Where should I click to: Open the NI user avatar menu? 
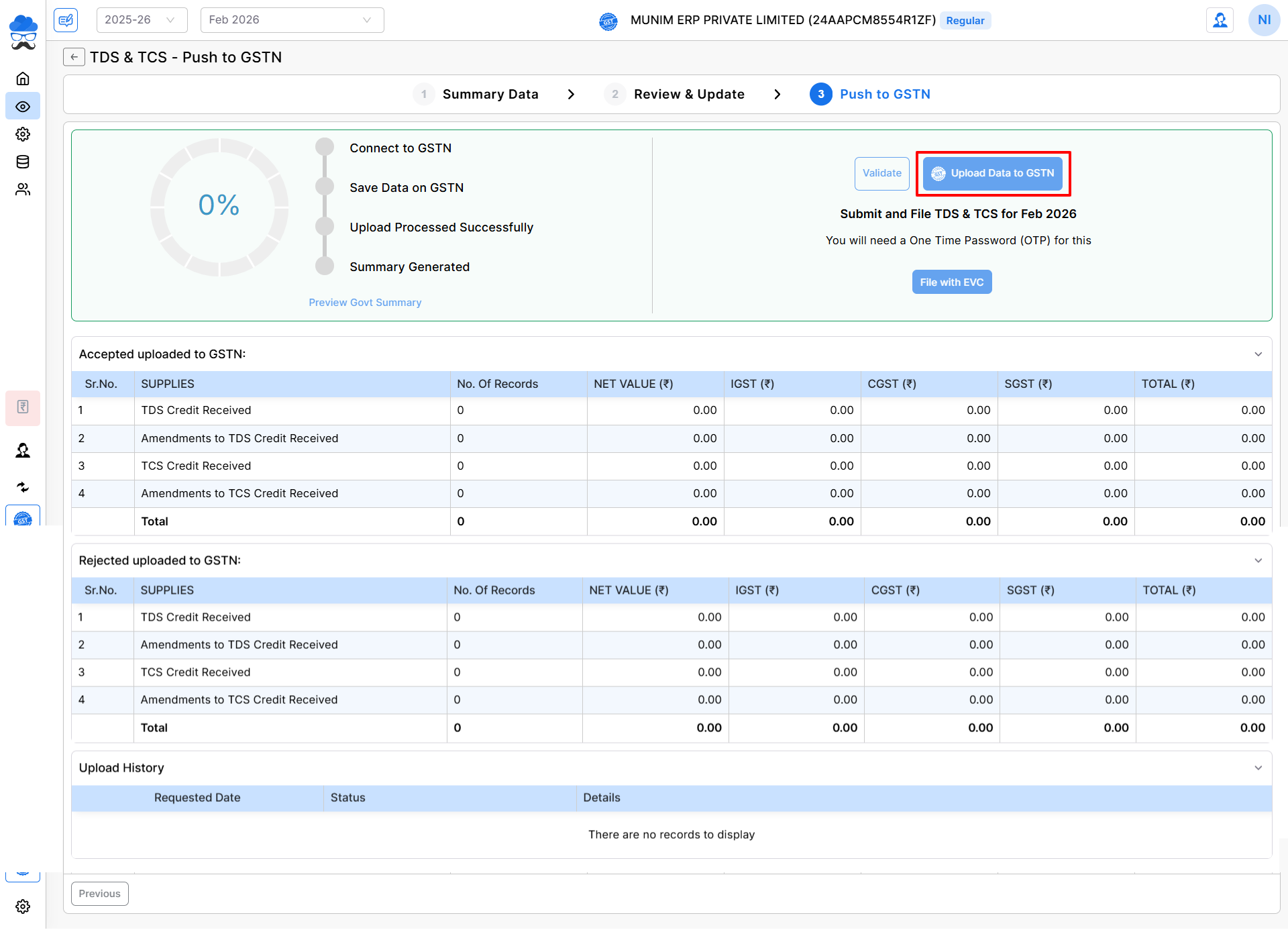tap(1264, 20)
